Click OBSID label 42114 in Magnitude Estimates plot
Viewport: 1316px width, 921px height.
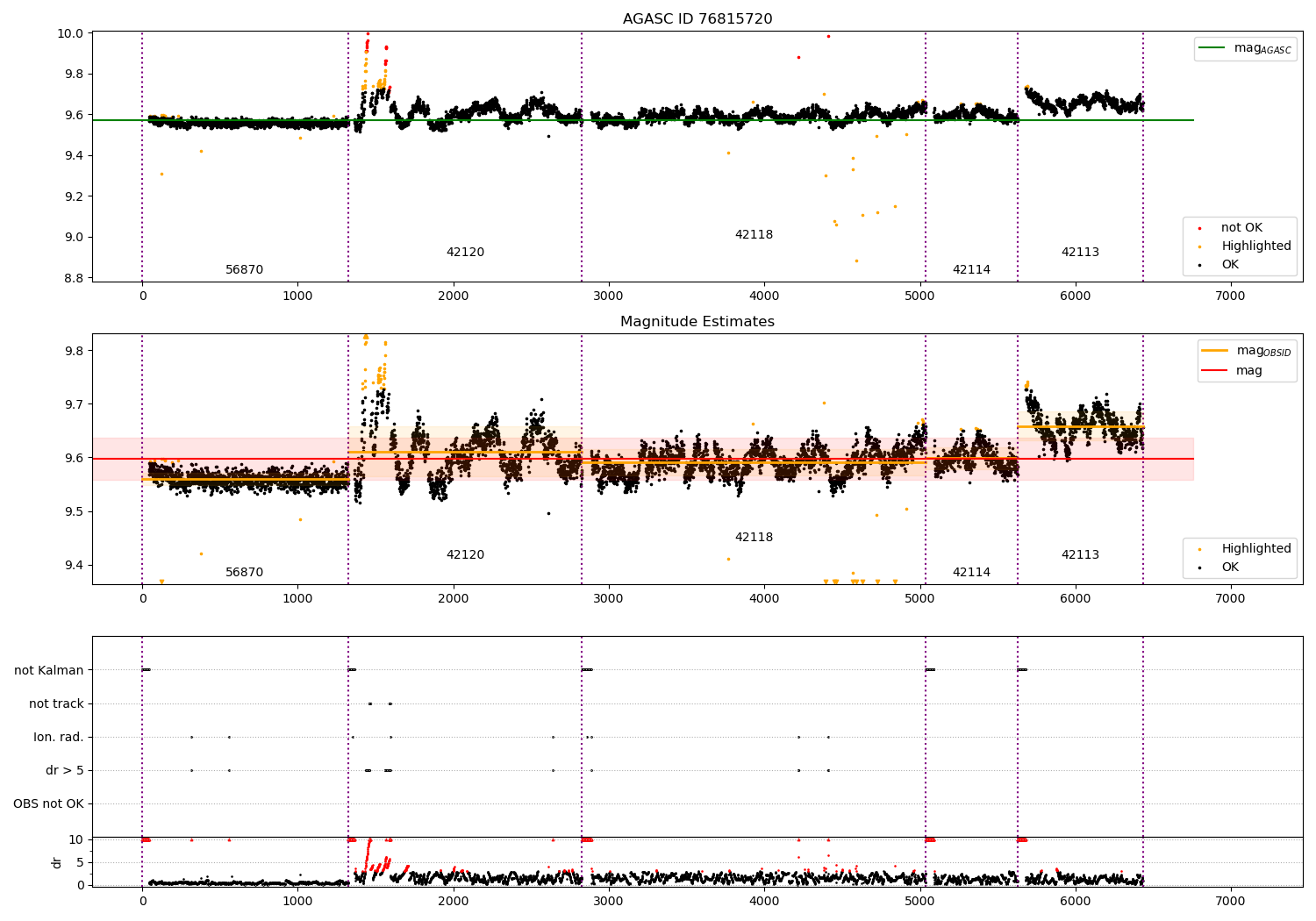click(972, 573)
